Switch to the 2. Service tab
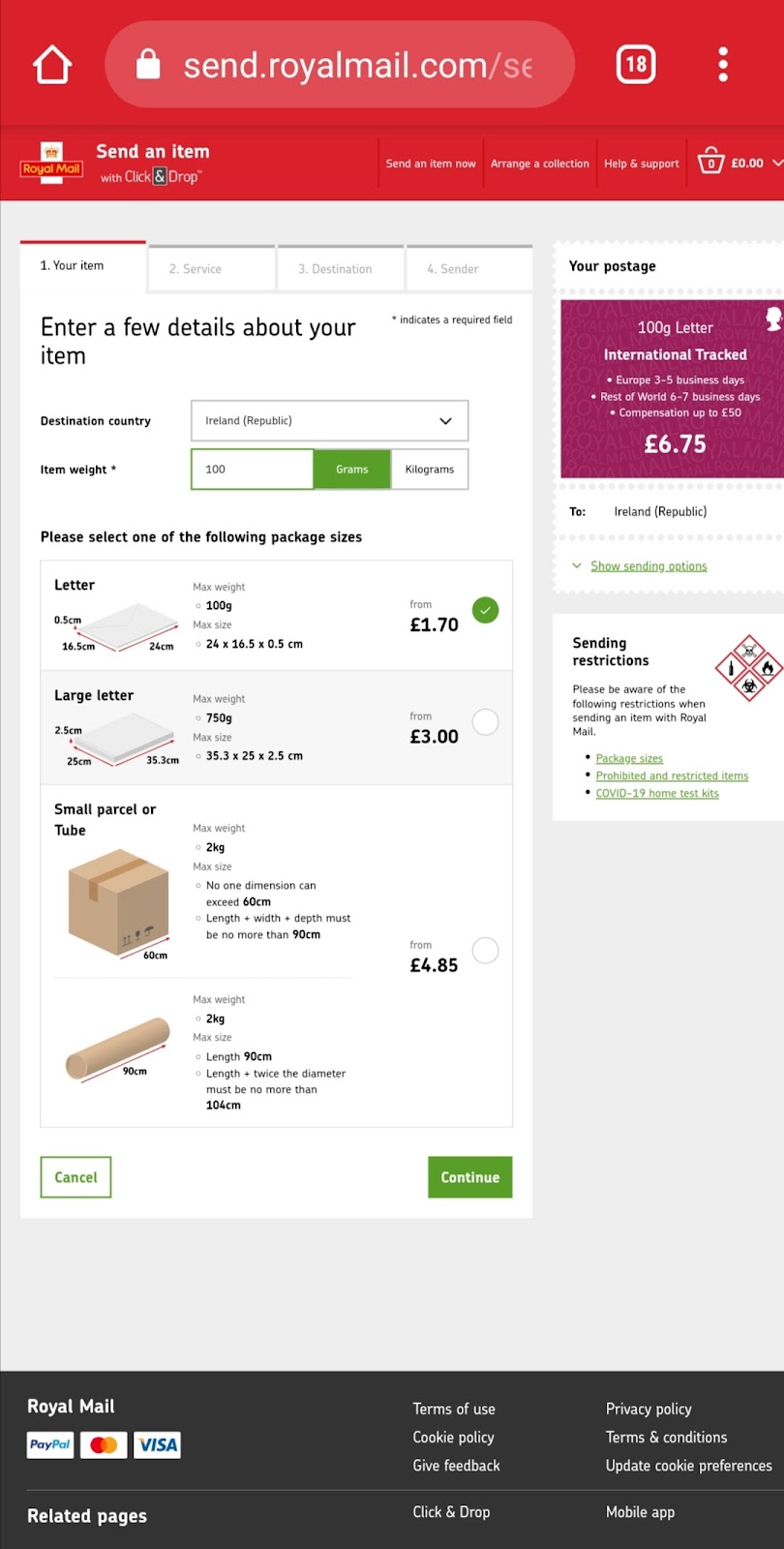 [211, 269]
